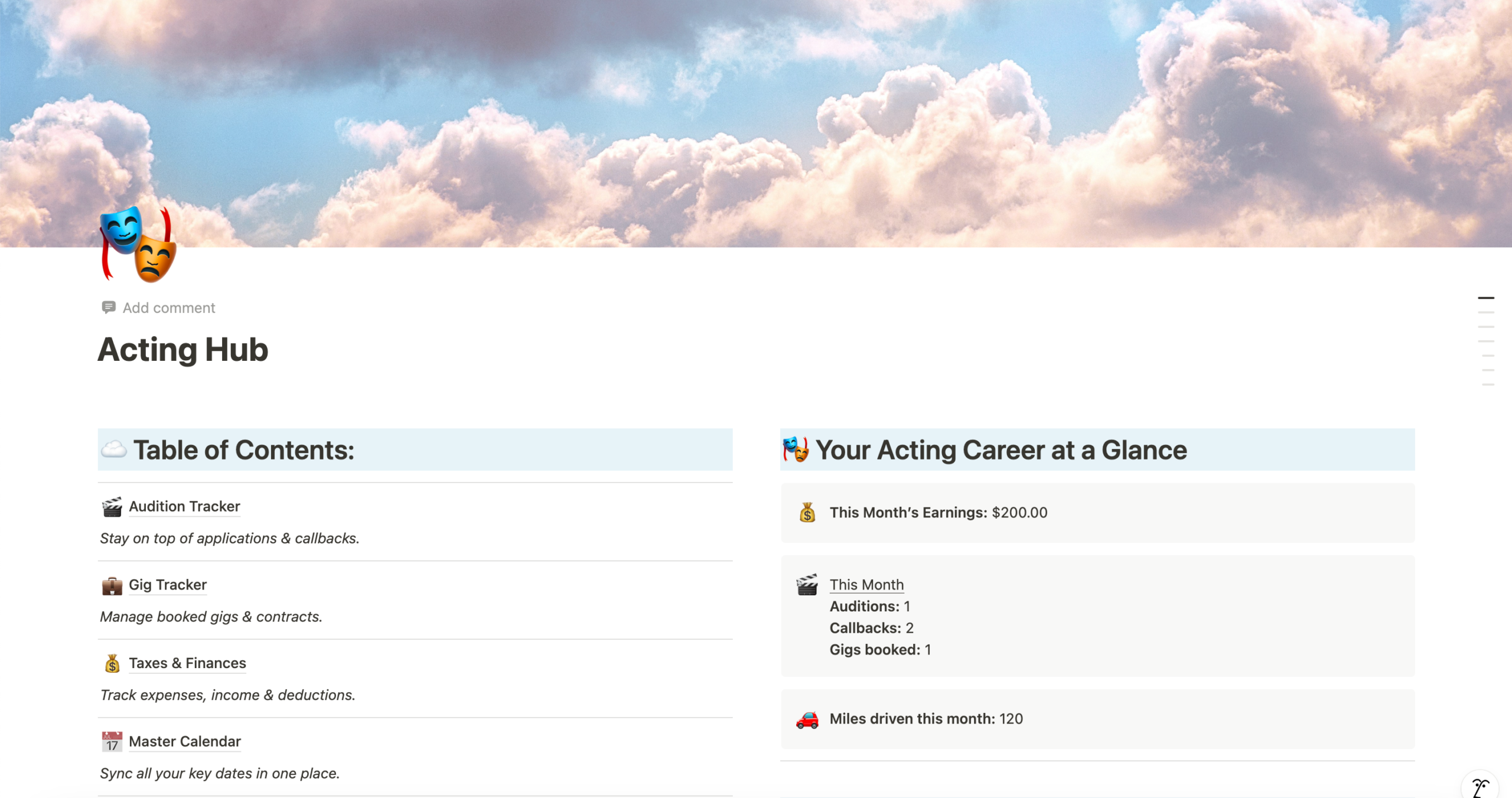Open the Audition Tracker page link
This screenshot has width=1512, height=798.
pyautogui.click(x=184, y=507)
